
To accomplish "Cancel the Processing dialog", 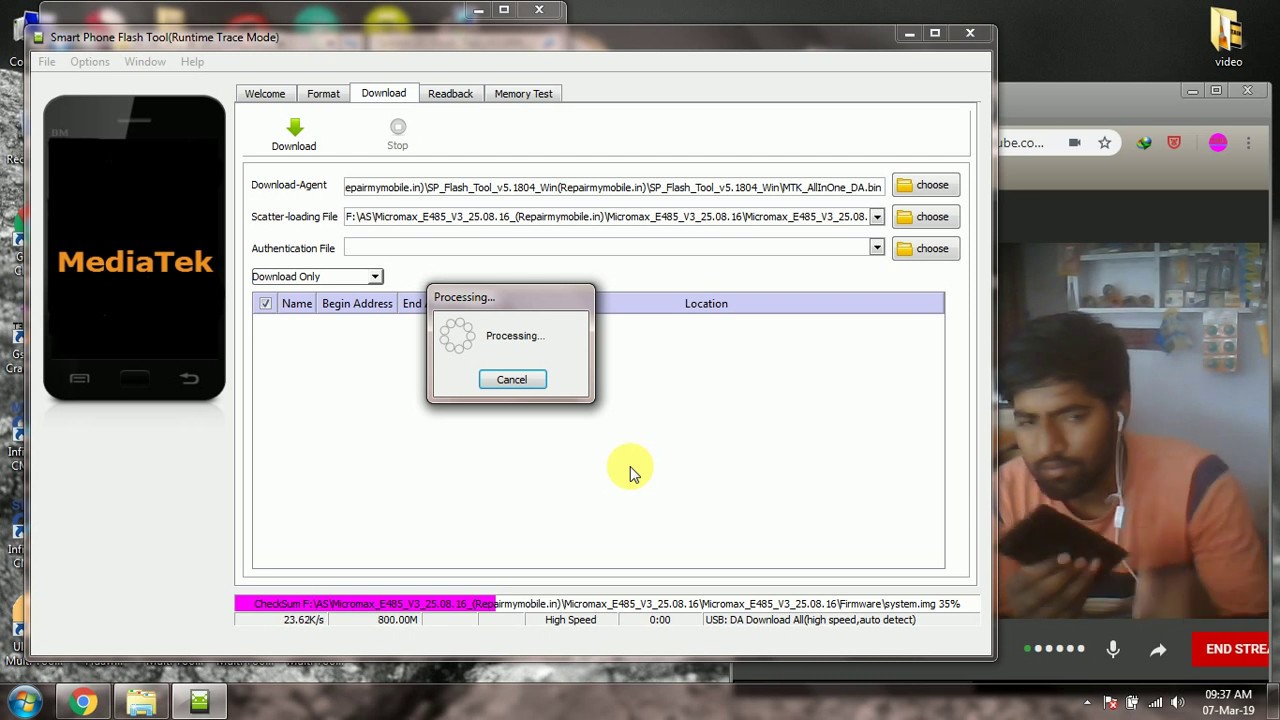I will 512,380.
